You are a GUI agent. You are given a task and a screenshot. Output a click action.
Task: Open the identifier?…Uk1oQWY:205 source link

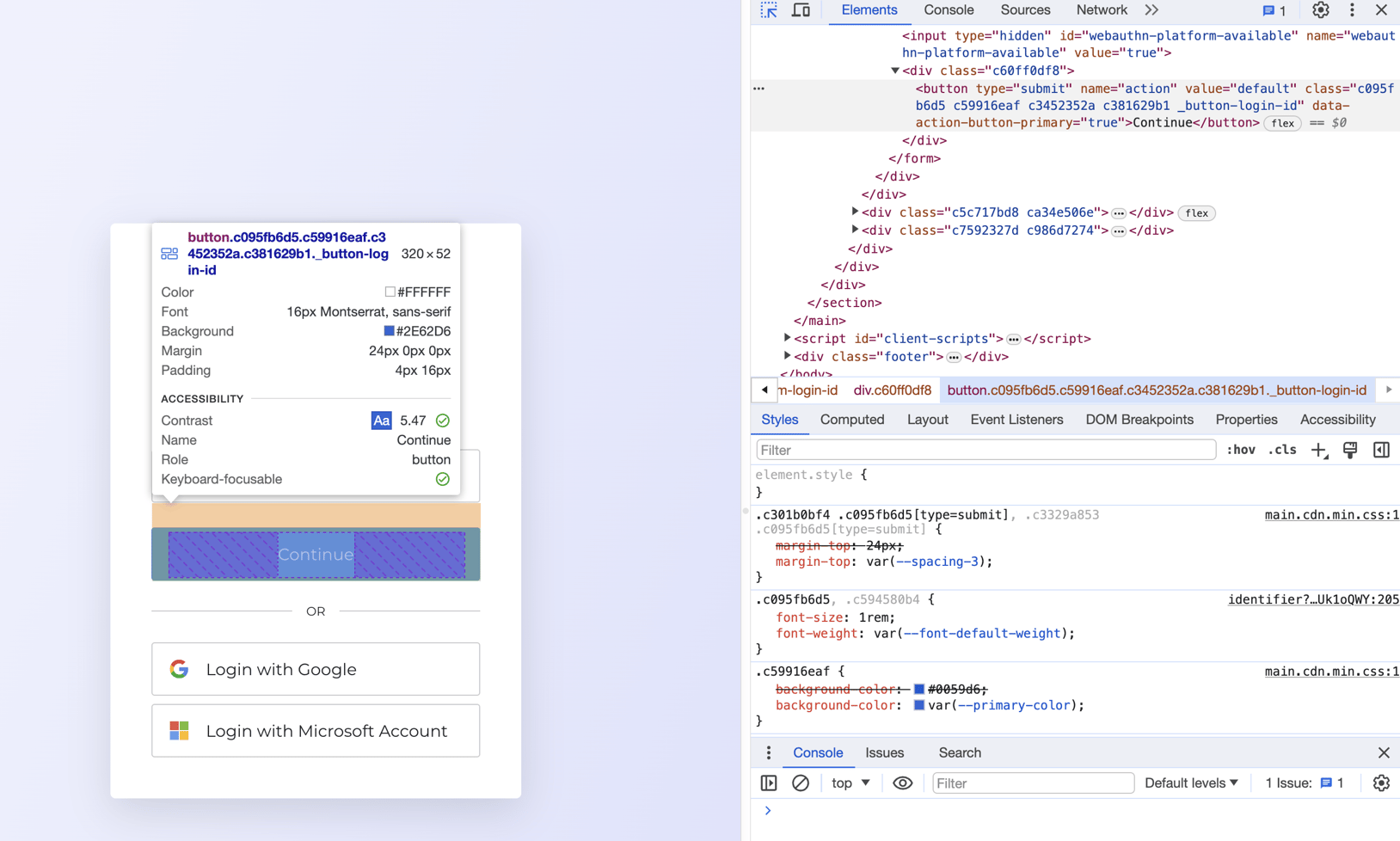point(1313,599)
